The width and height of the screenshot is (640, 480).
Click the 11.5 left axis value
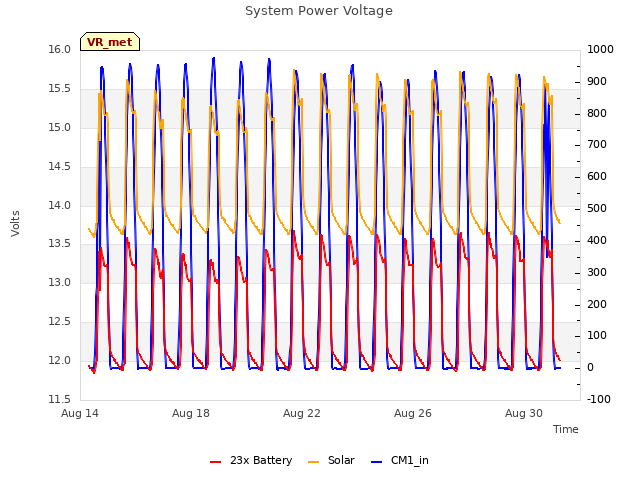60,399
